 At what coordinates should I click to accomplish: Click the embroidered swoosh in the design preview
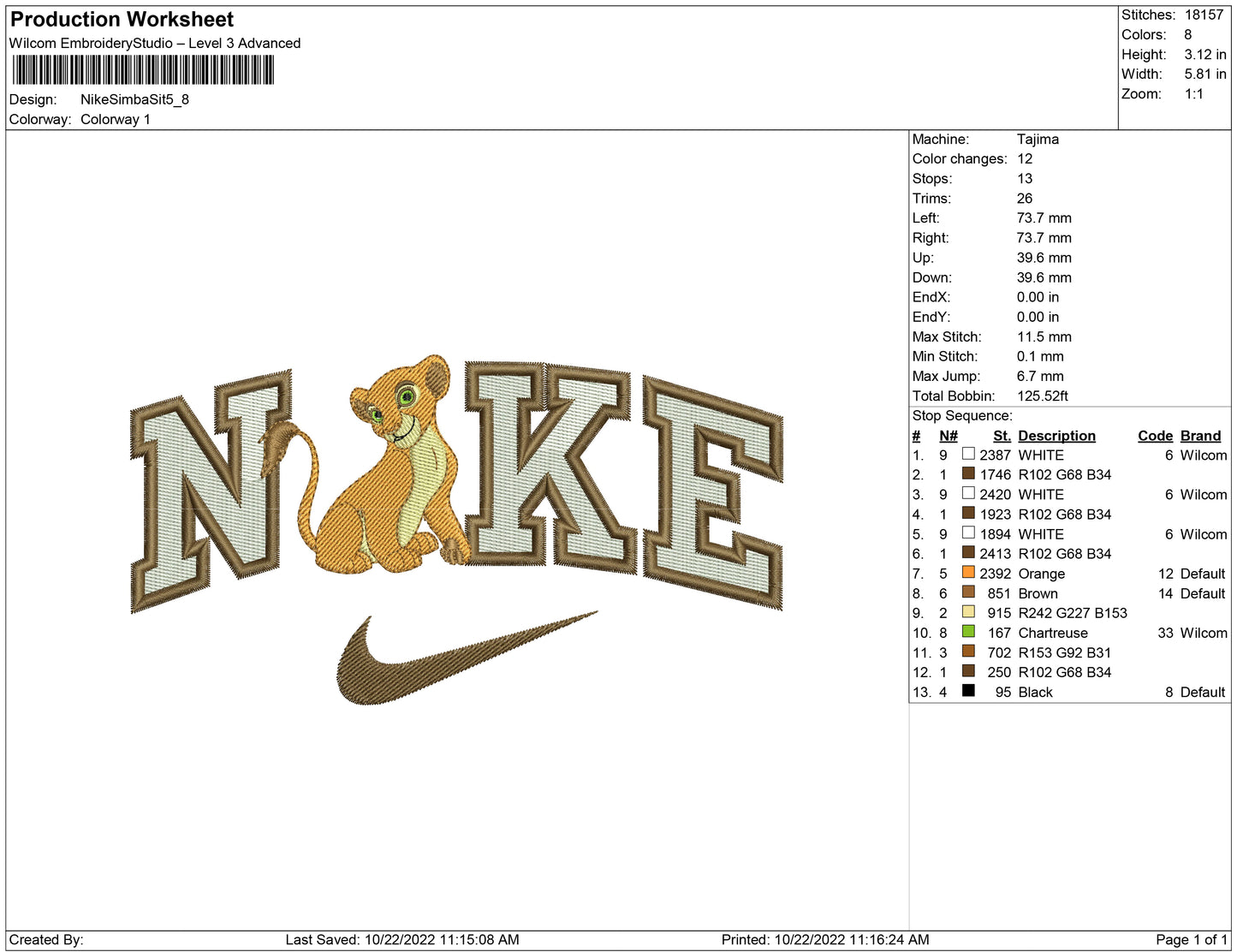pyautogui.click(x=467, y=657)
